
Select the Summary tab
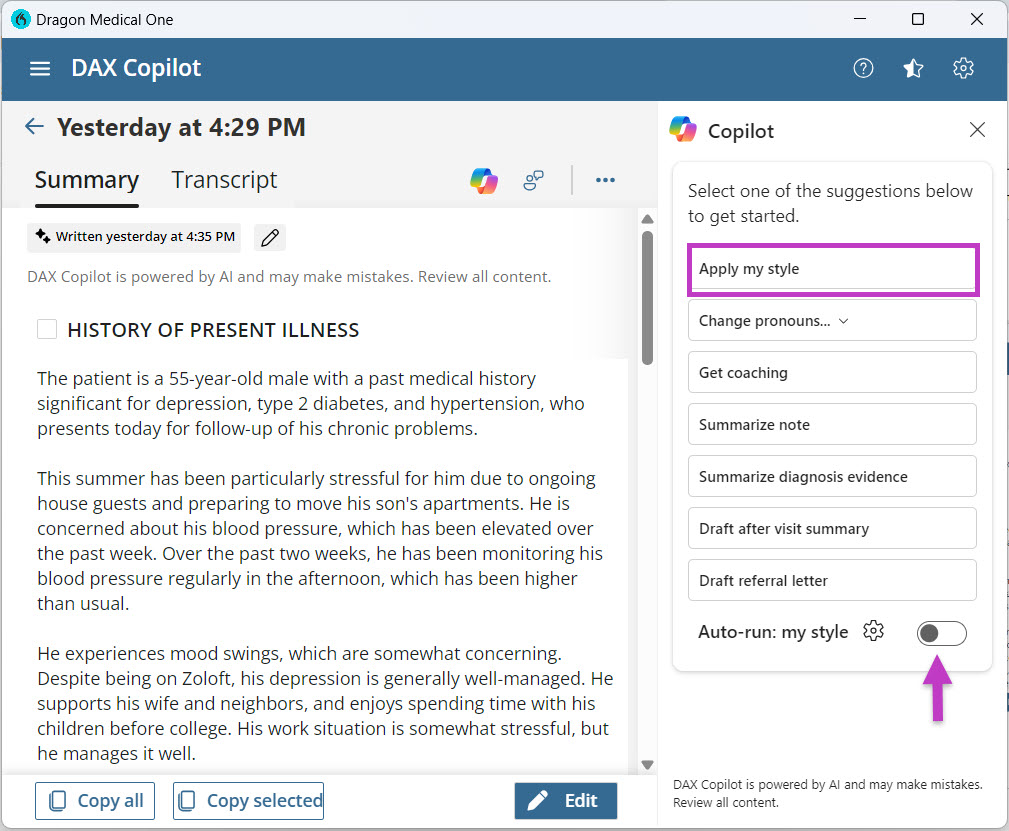pyautogui.click(x=87, y=180)
